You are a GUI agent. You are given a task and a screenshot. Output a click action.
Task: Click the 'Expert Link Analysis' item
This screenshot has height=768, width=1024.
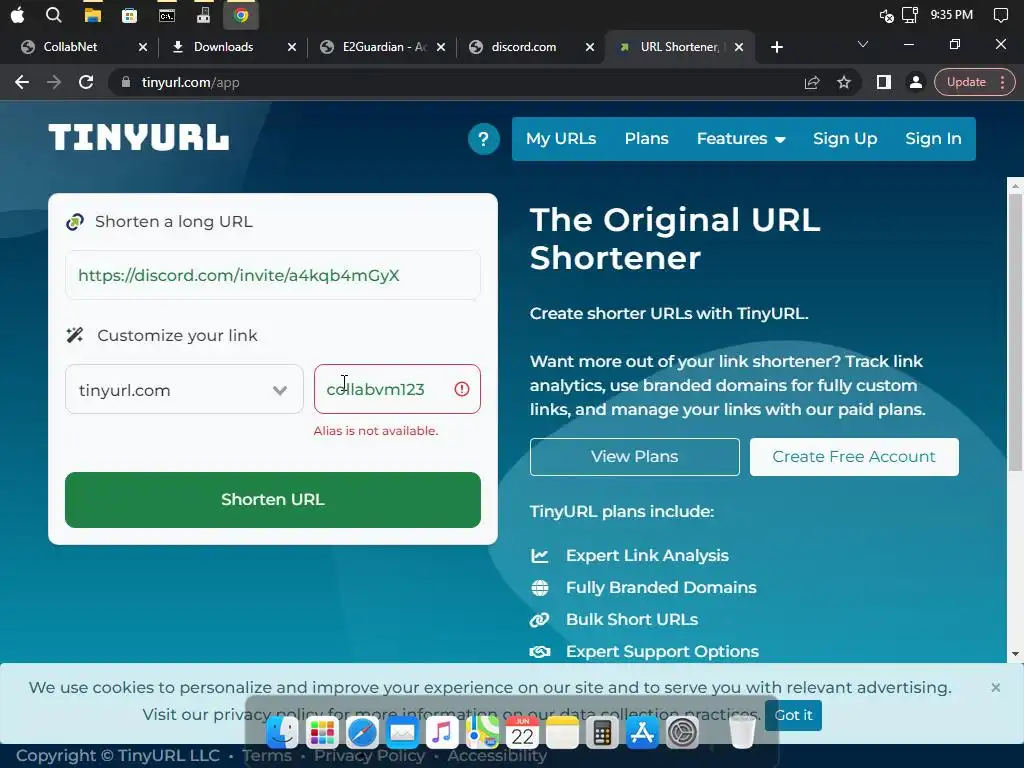click(x=647, y=556)
